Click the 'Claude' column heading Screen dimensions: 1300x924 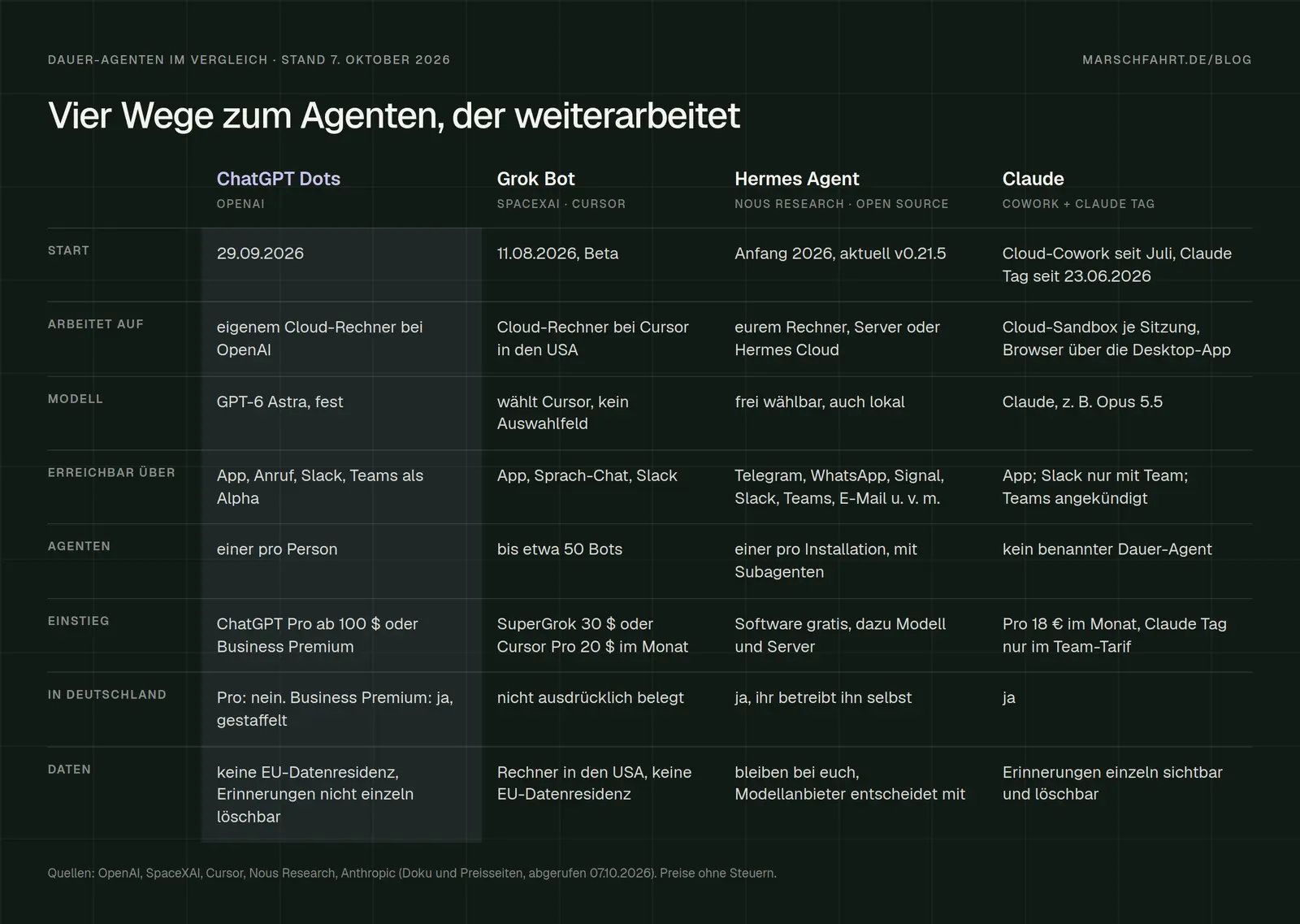tap(1033, 179)
